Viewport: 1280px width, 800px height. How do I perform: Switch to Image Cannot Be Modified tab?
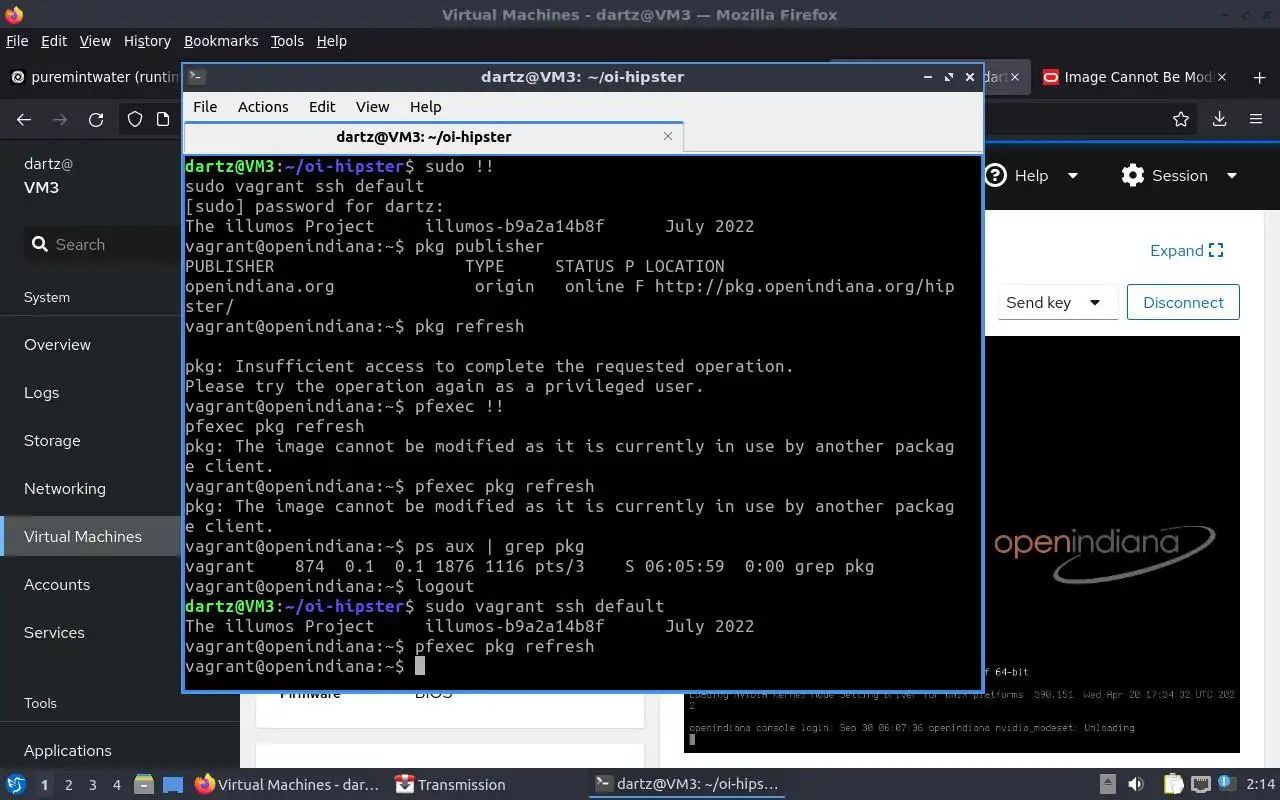[1135, 77]
